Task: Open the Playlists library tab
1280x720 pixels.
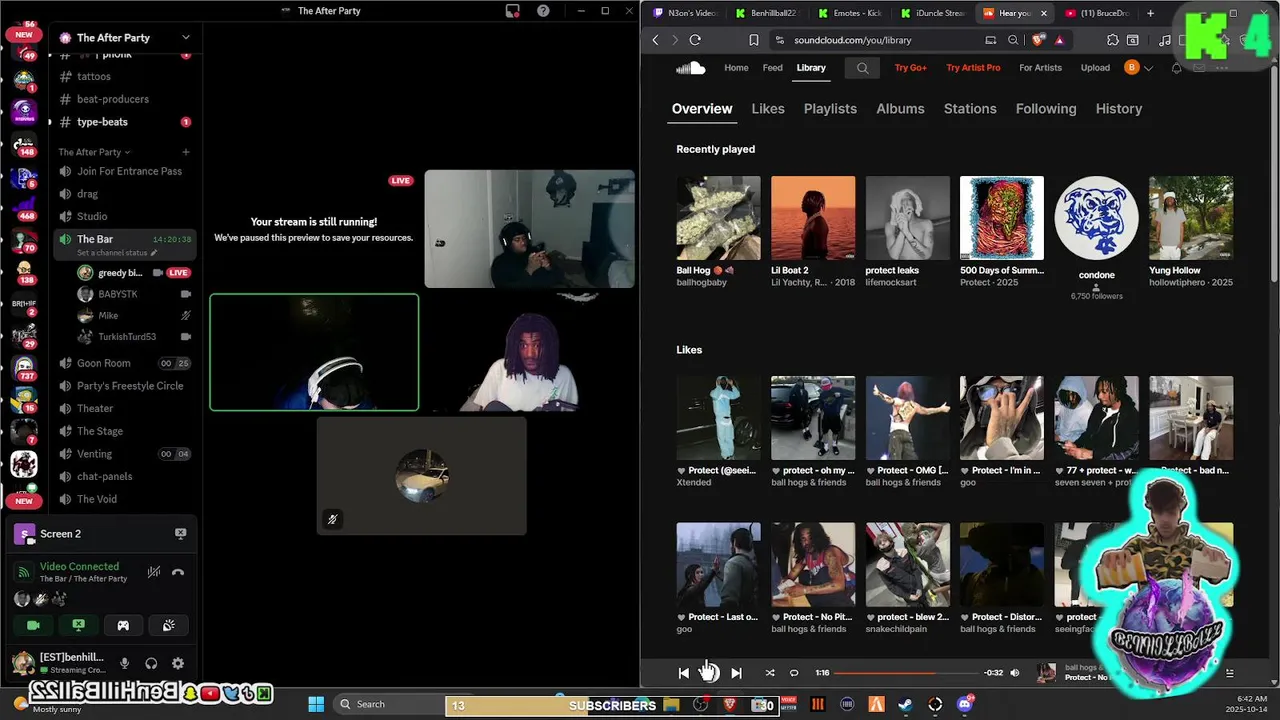Action: [830, 109]
